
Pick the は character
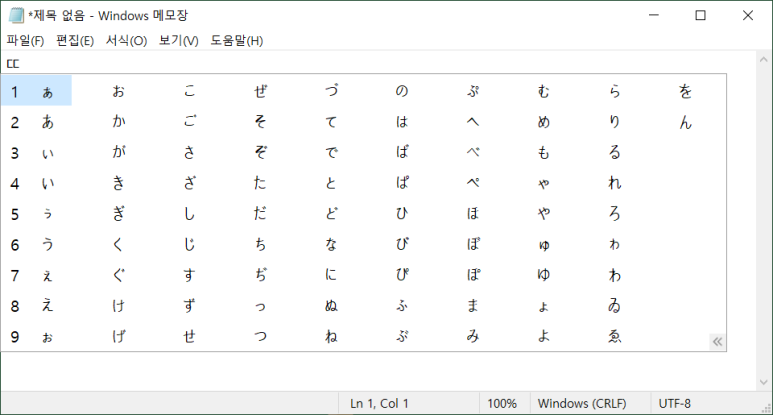pos(402,122)
